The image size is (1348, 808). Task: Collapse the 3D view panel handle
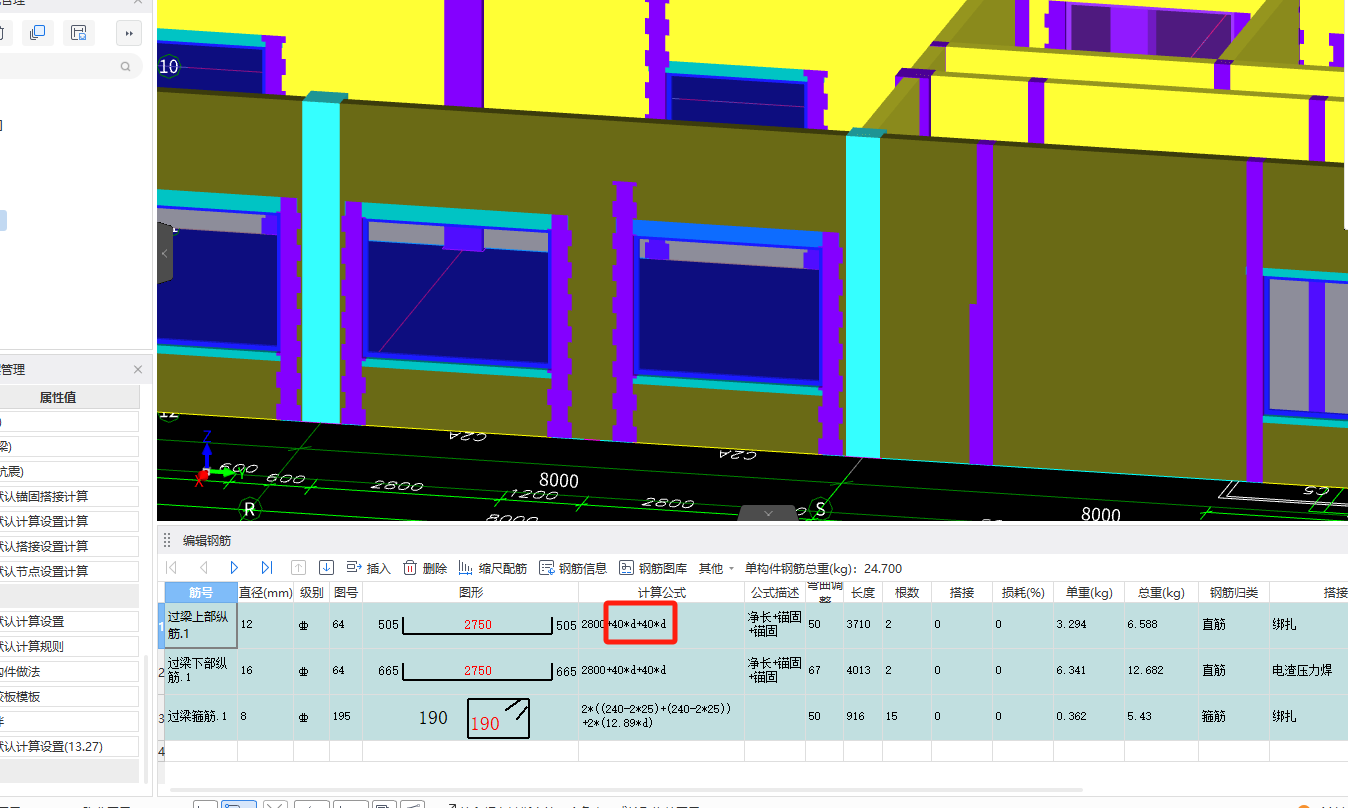(165, 254)
